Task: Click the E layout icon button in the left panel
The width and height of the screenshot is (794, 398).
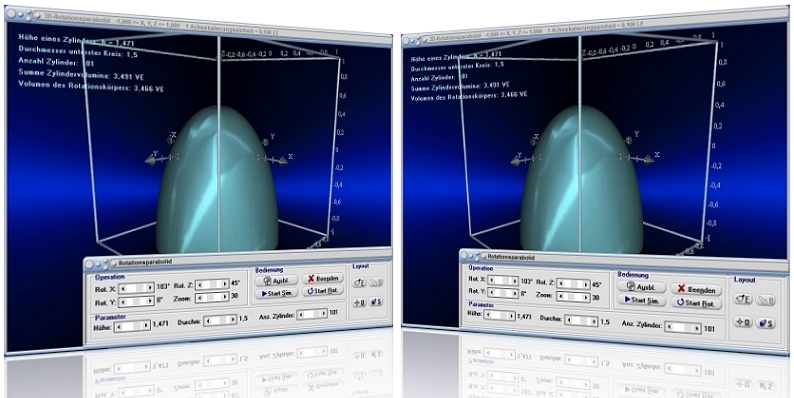Action: [360, 283]
